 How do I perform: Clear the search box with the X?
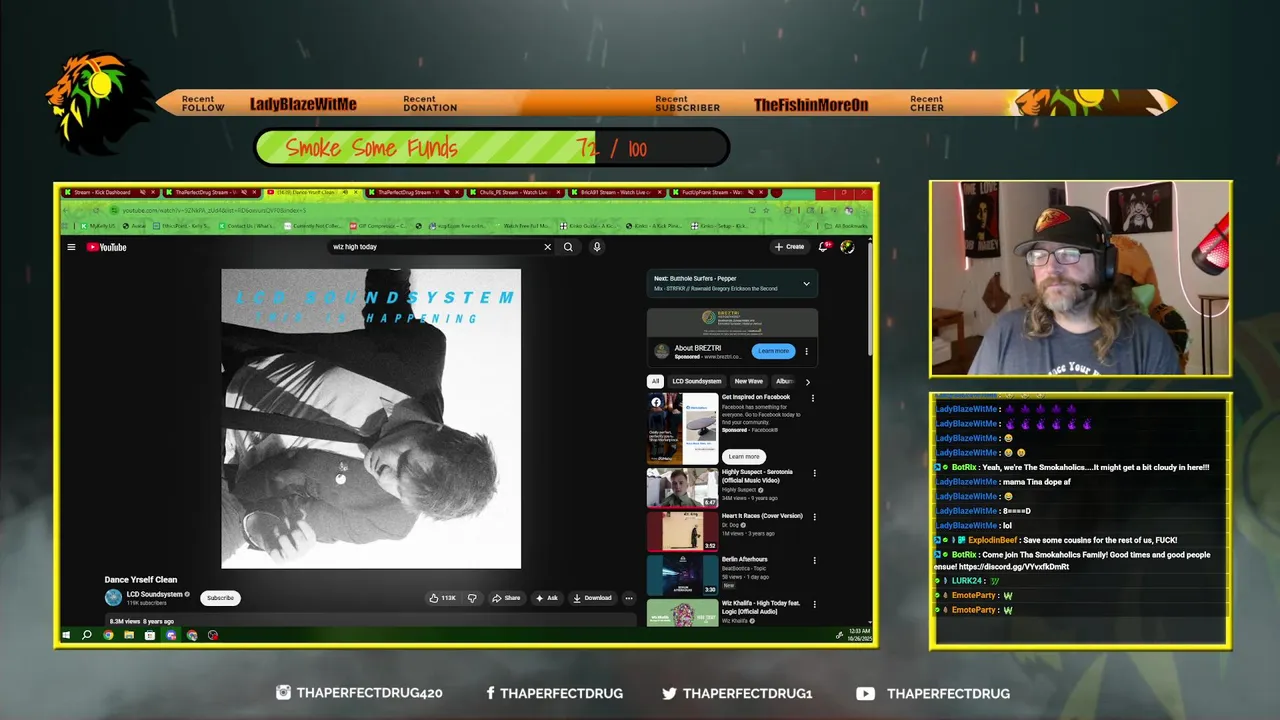(x=547, y=247)
